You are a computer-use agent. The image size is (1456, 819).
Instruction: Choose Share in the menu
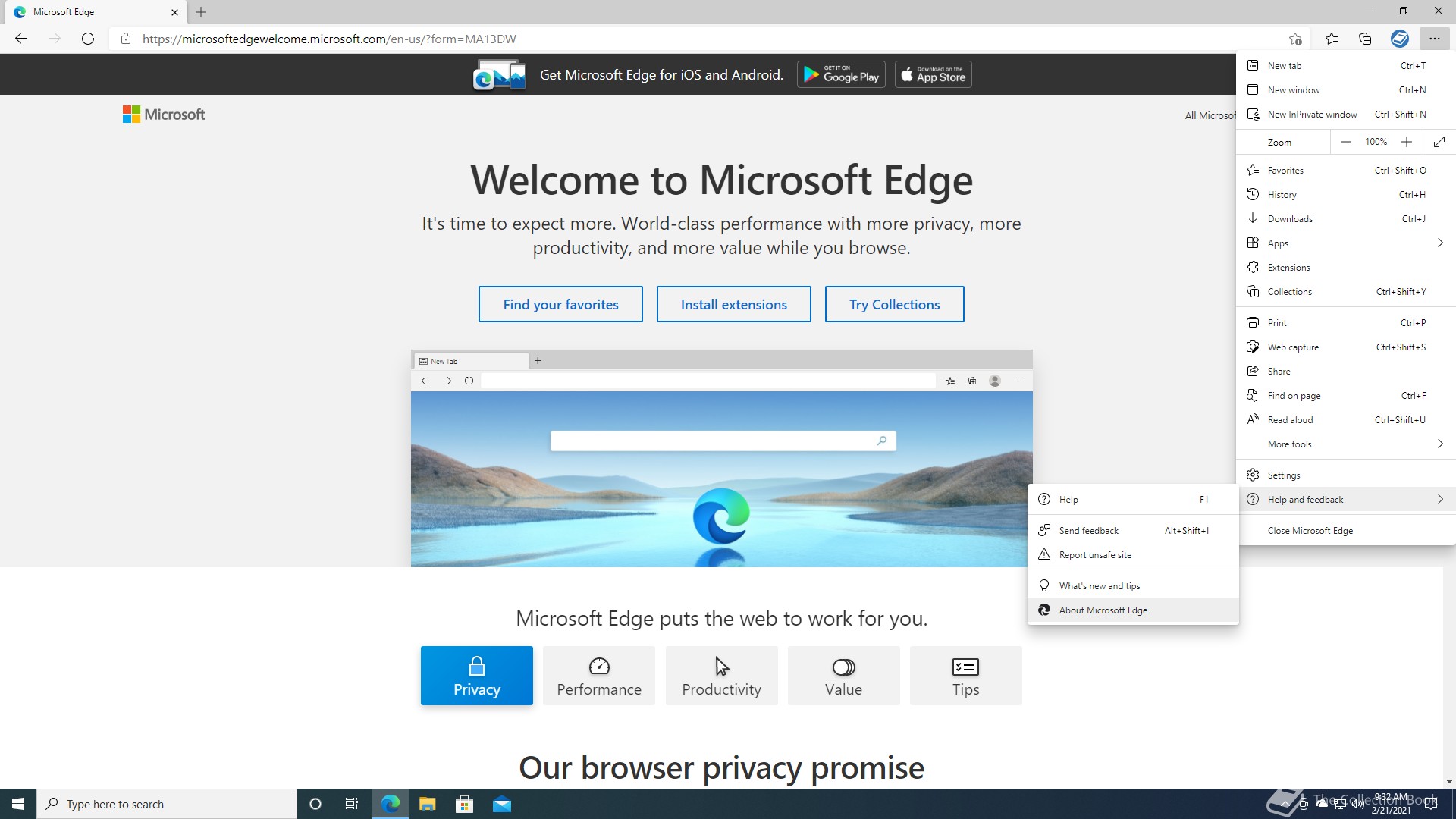point(1346,372)
